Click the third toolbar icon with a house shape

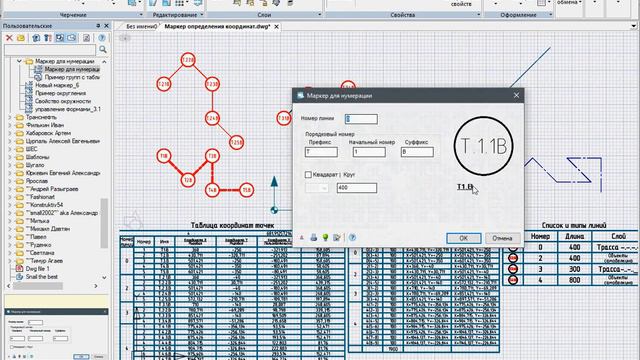pyautogui.click(x=36, y=38)
